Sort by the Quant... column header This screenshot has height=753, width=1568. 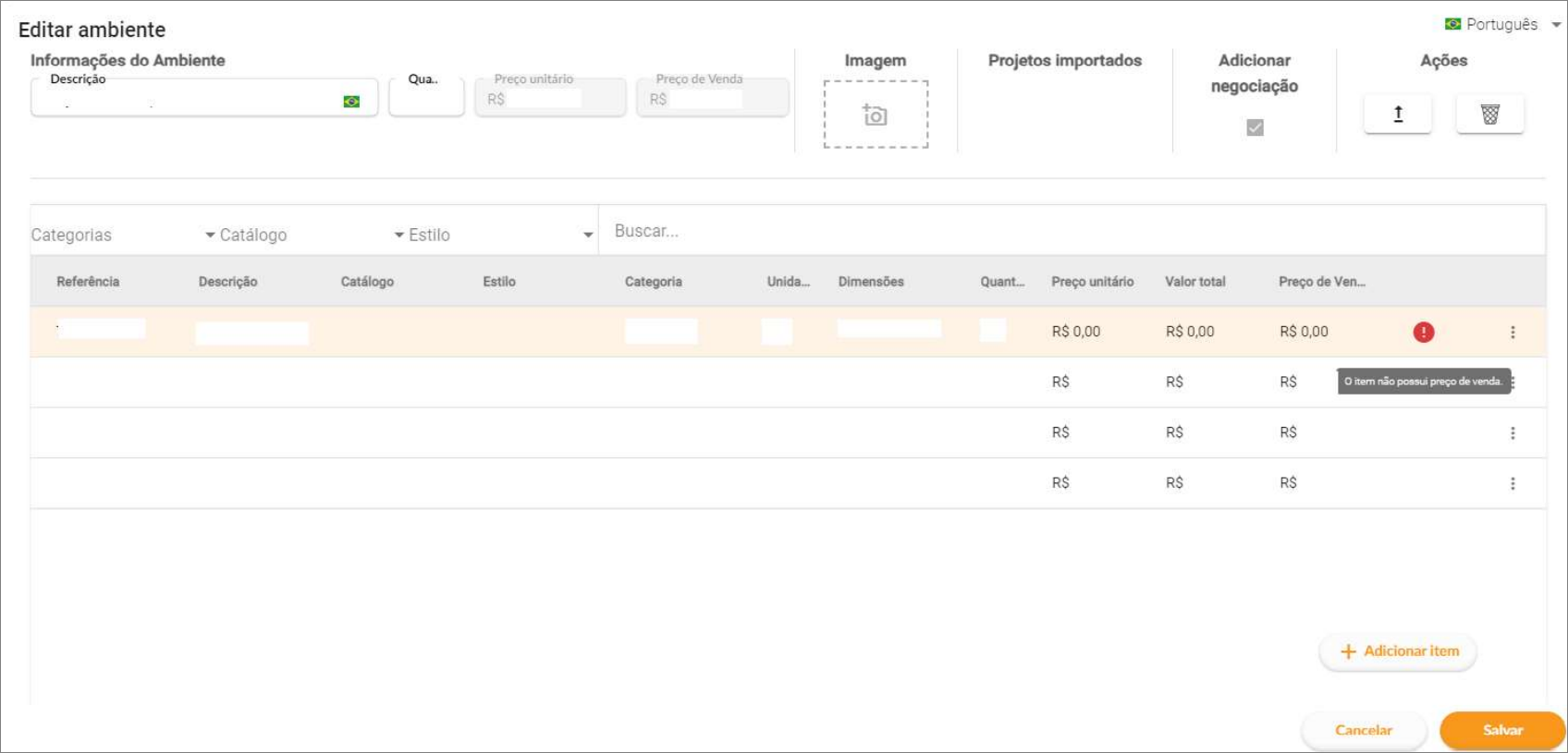tap(1003, 282)
